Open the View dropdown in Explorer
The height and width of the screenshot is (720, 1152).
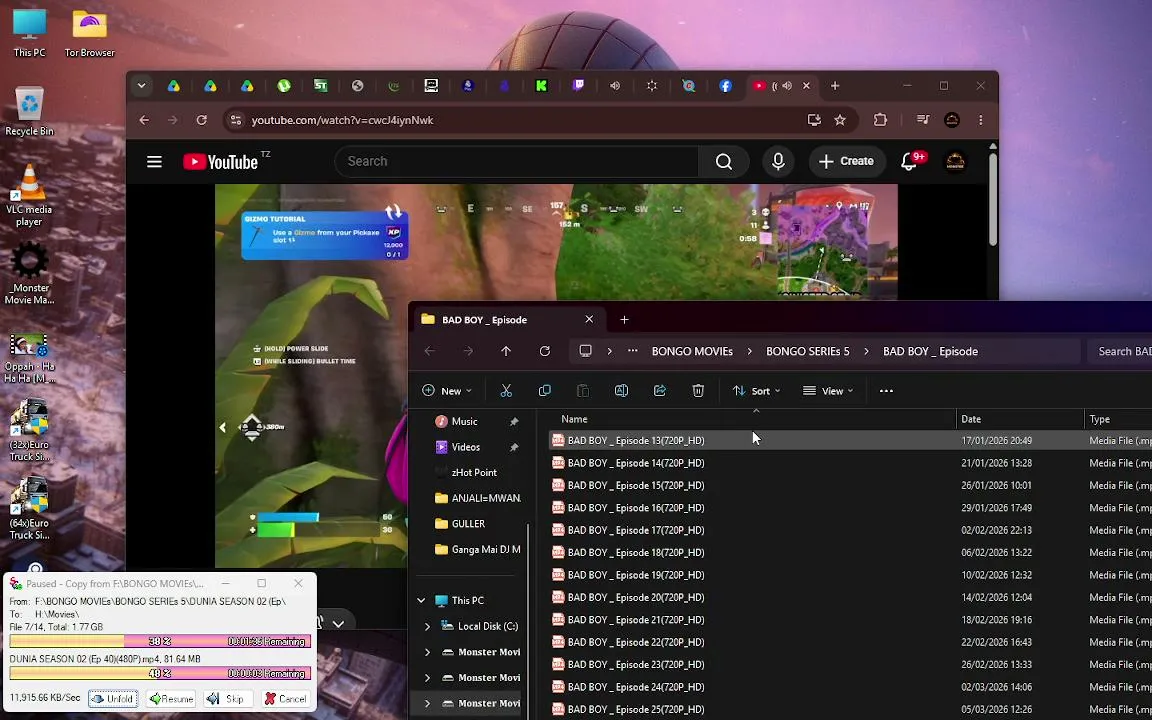[828, 391]
